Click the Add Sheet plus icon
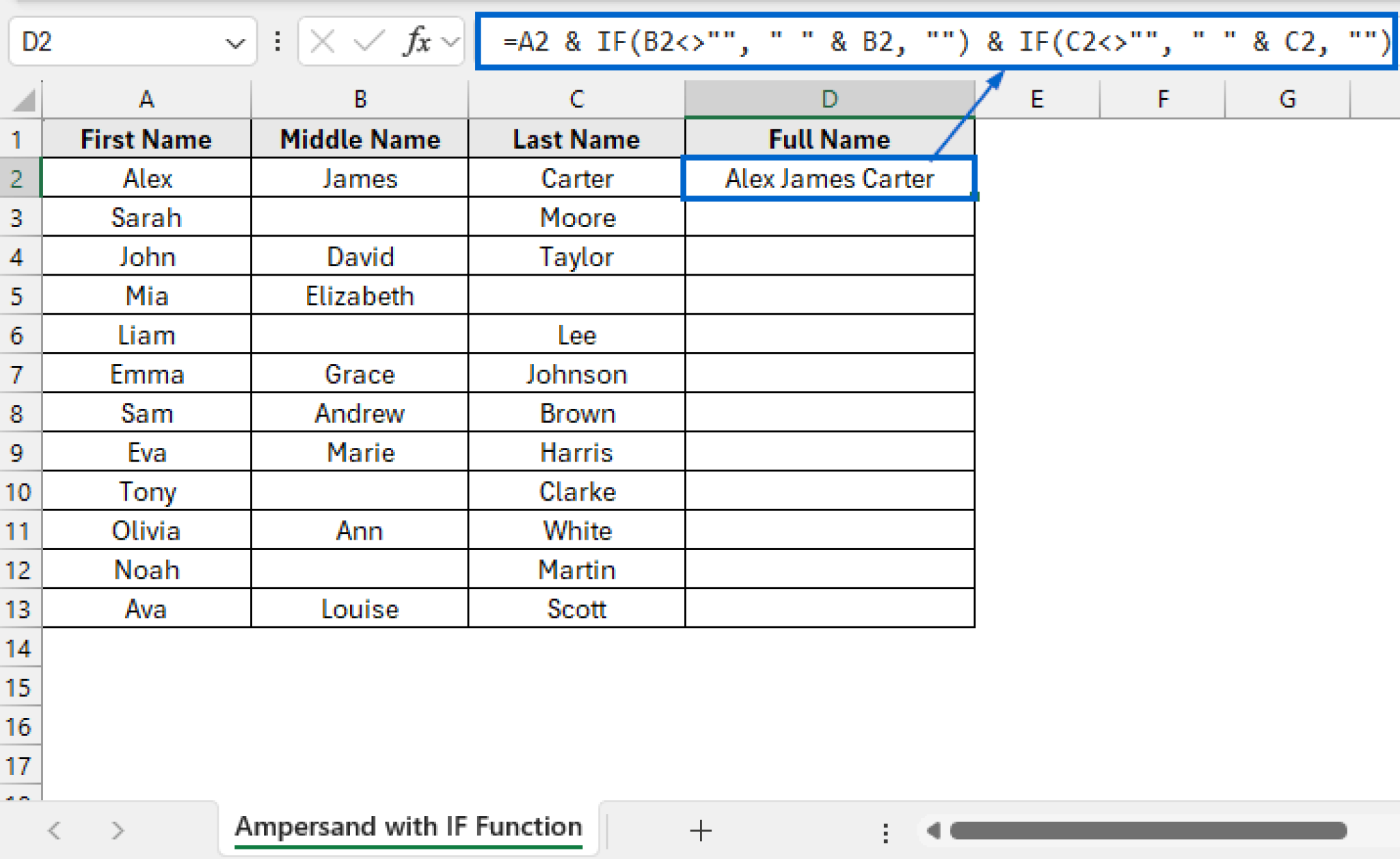 [700, 830]
